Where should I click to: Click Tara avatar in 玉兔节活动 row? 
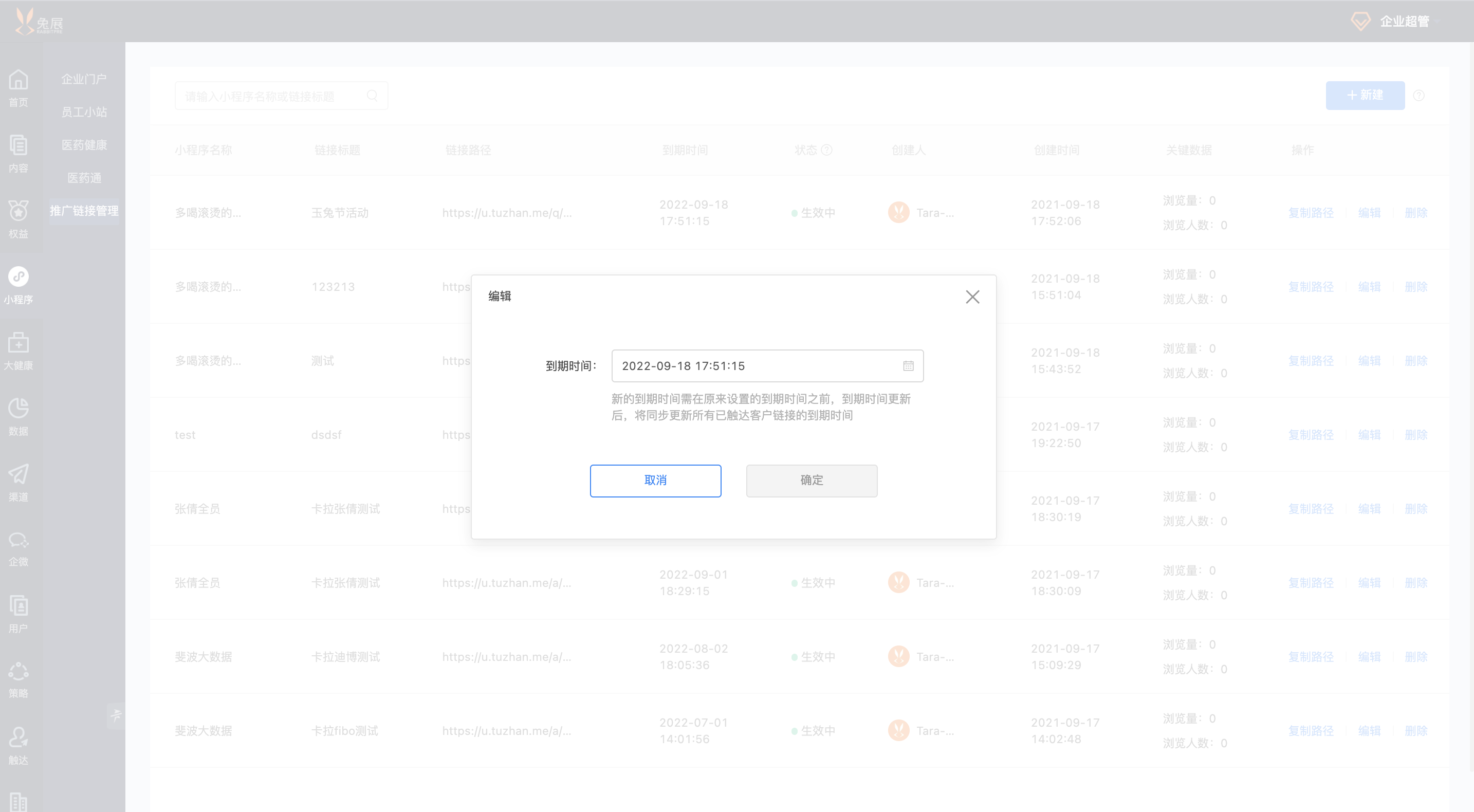point(898,213)
